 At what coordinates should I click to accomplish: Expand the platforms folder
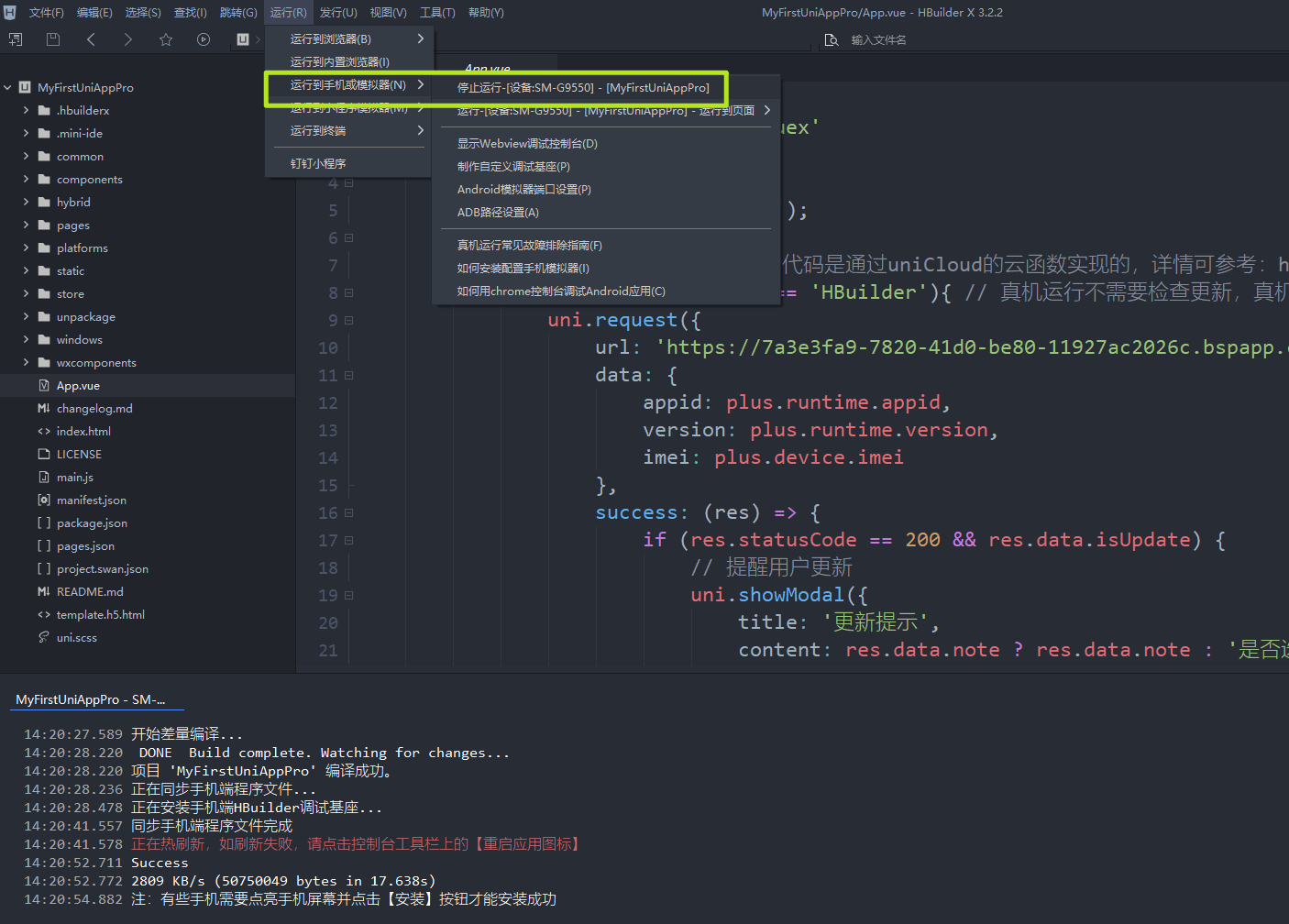26,248
